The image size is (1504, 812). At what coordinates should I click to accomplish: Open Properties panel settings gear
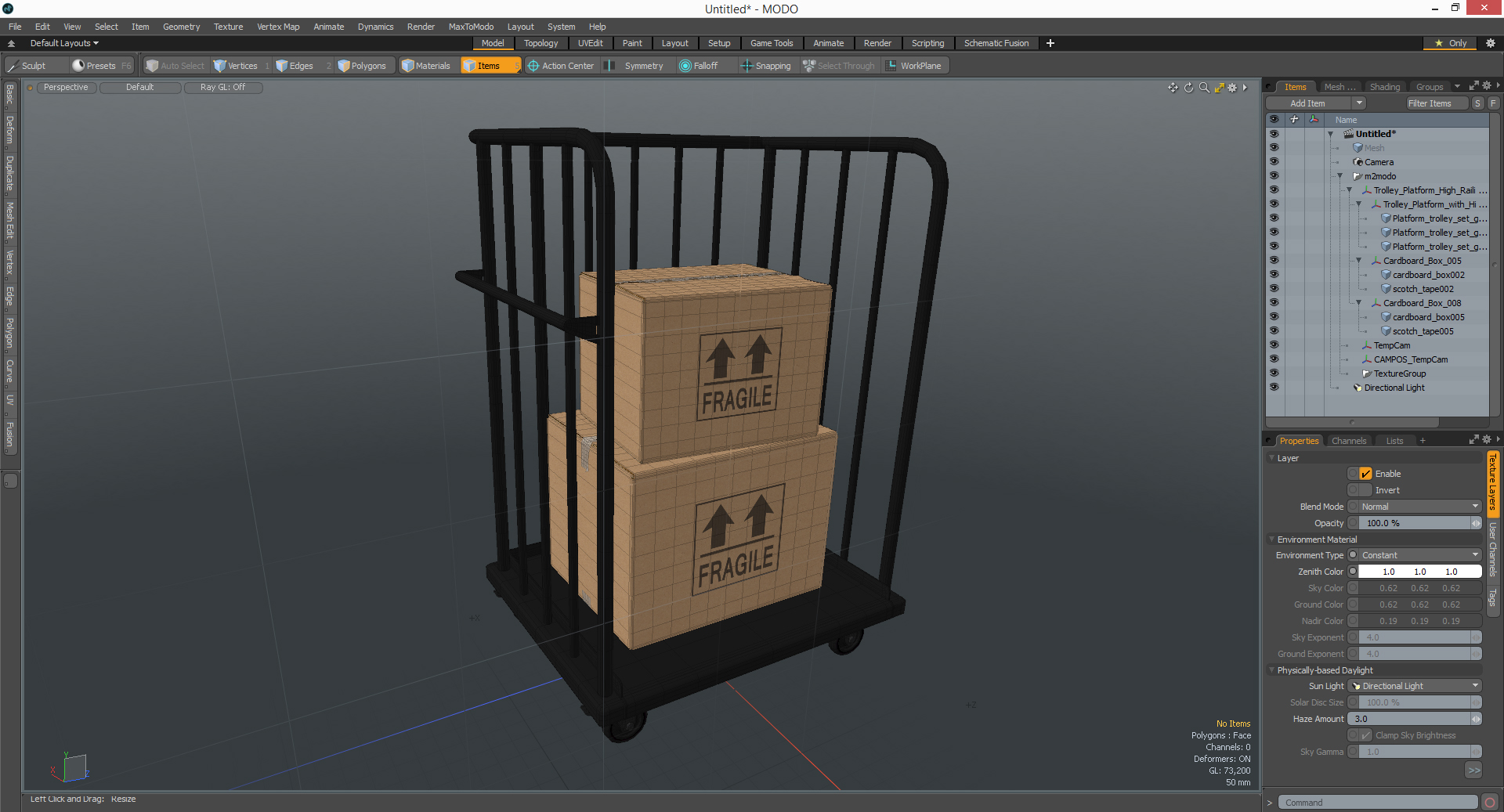(1487, 439)
